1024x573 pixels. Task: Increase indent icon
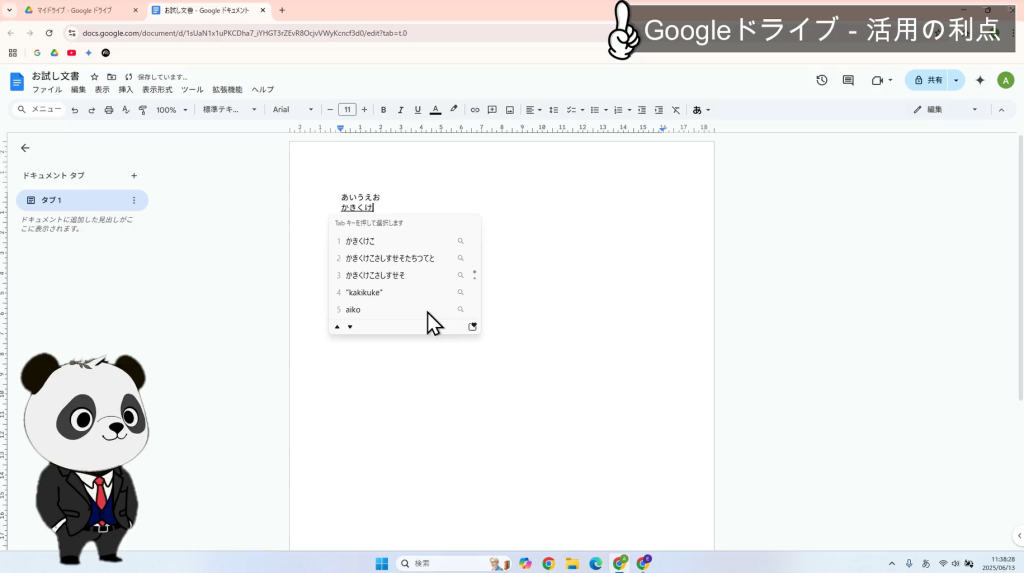[659, 110]
